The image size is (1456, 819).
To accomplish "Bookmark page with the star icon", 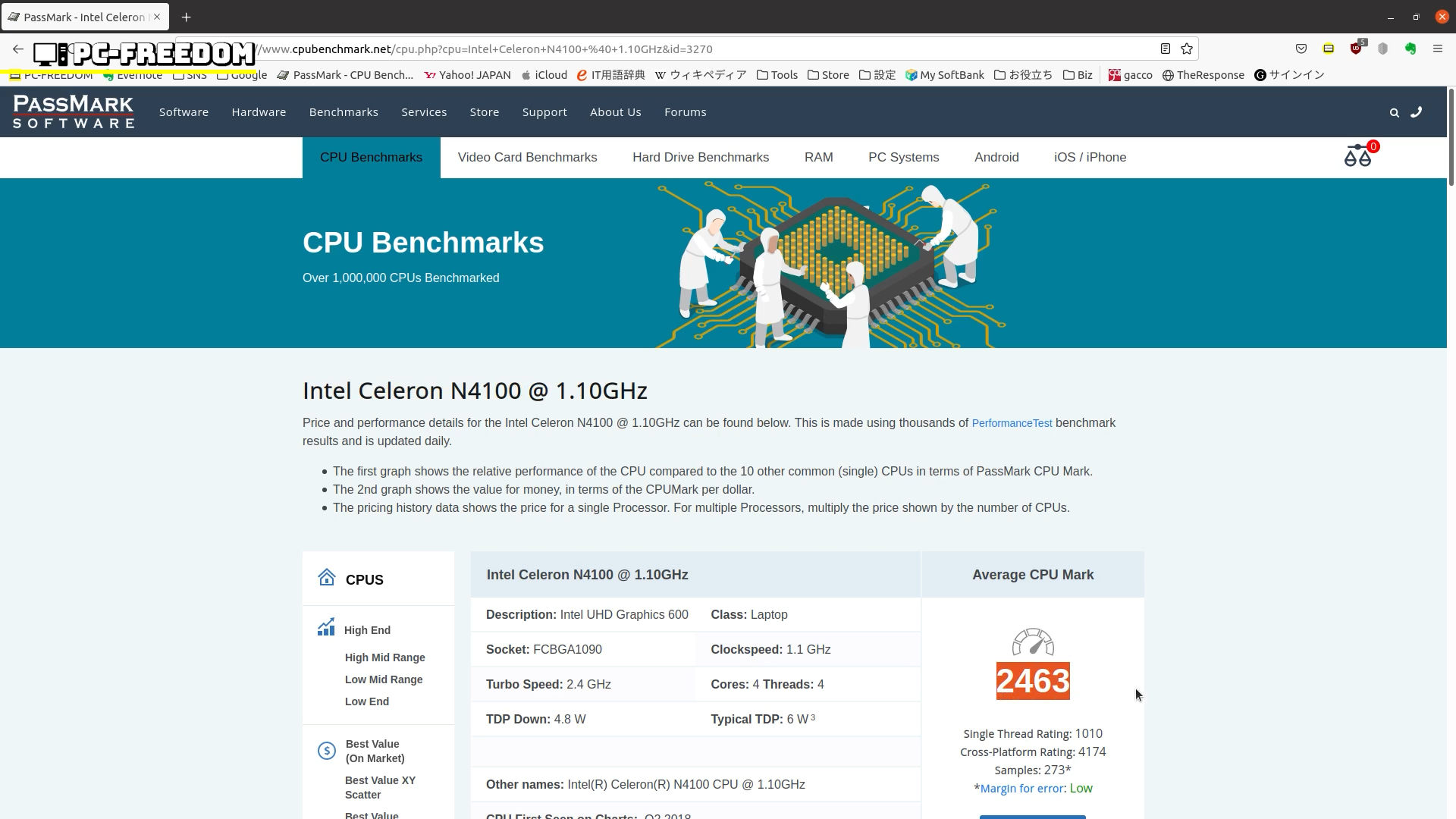I will [1187, 49].
